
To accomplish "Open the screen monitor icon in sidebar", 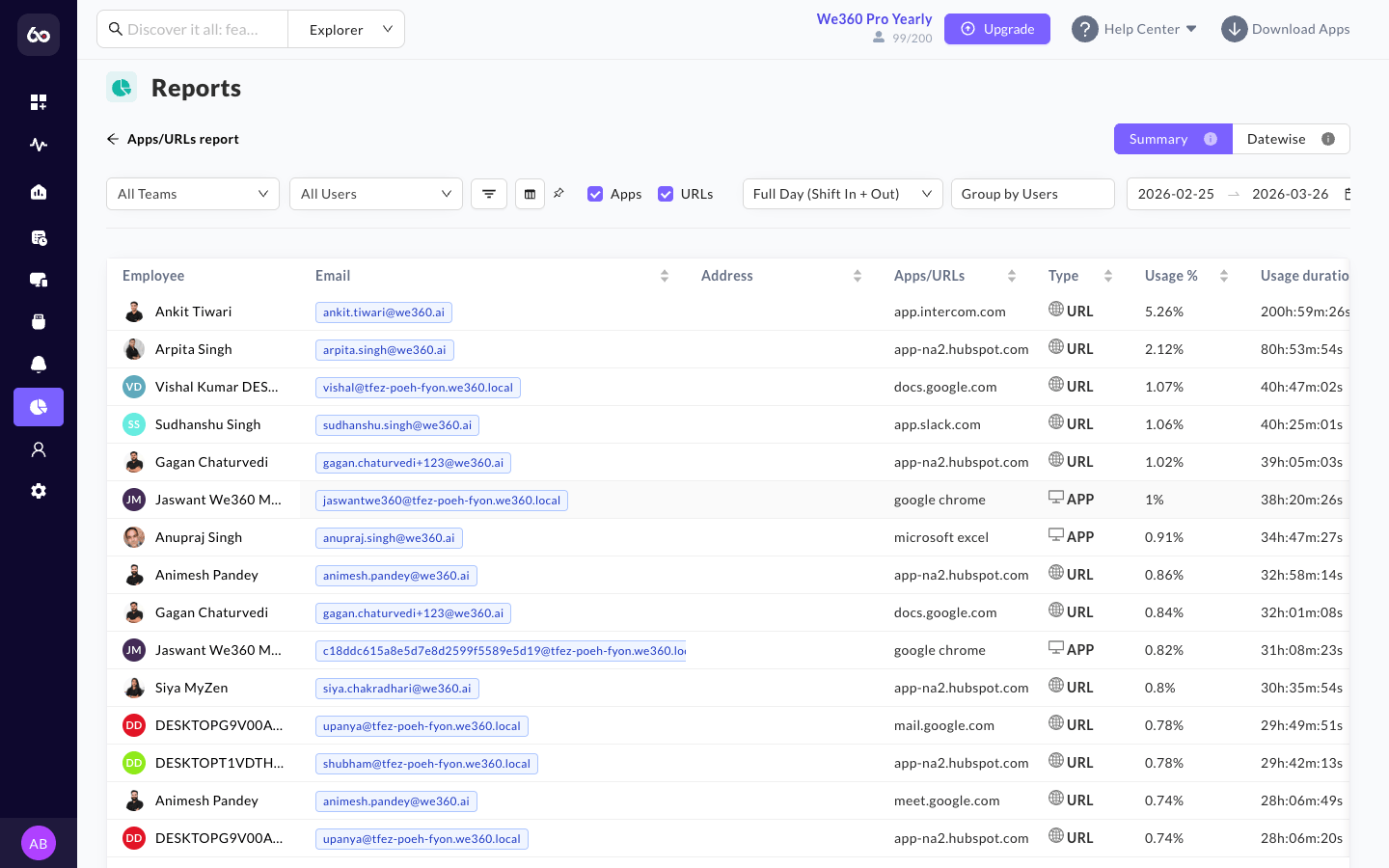I will click(x=39, y=280).
